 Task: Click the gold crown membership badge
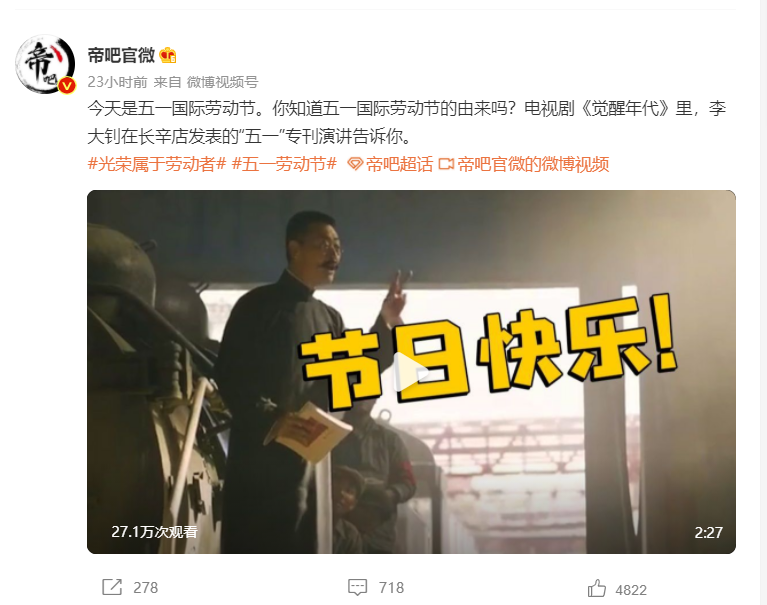tap(168, 55)
